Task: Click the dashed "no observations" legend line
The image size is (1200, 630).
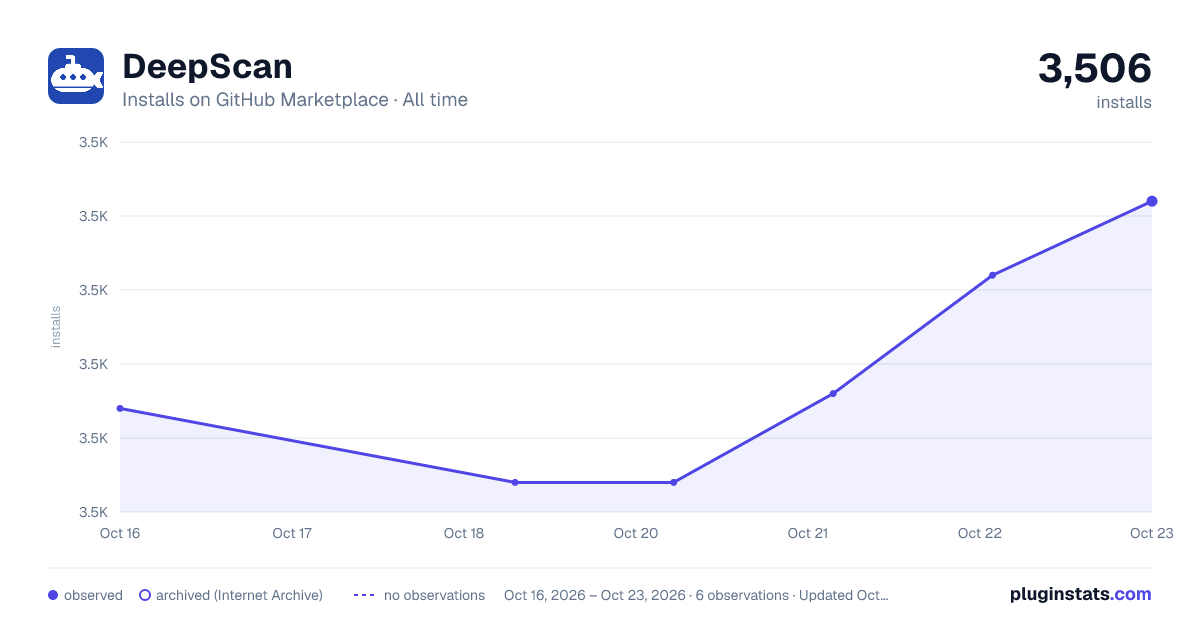Action: tap(364, 595)
